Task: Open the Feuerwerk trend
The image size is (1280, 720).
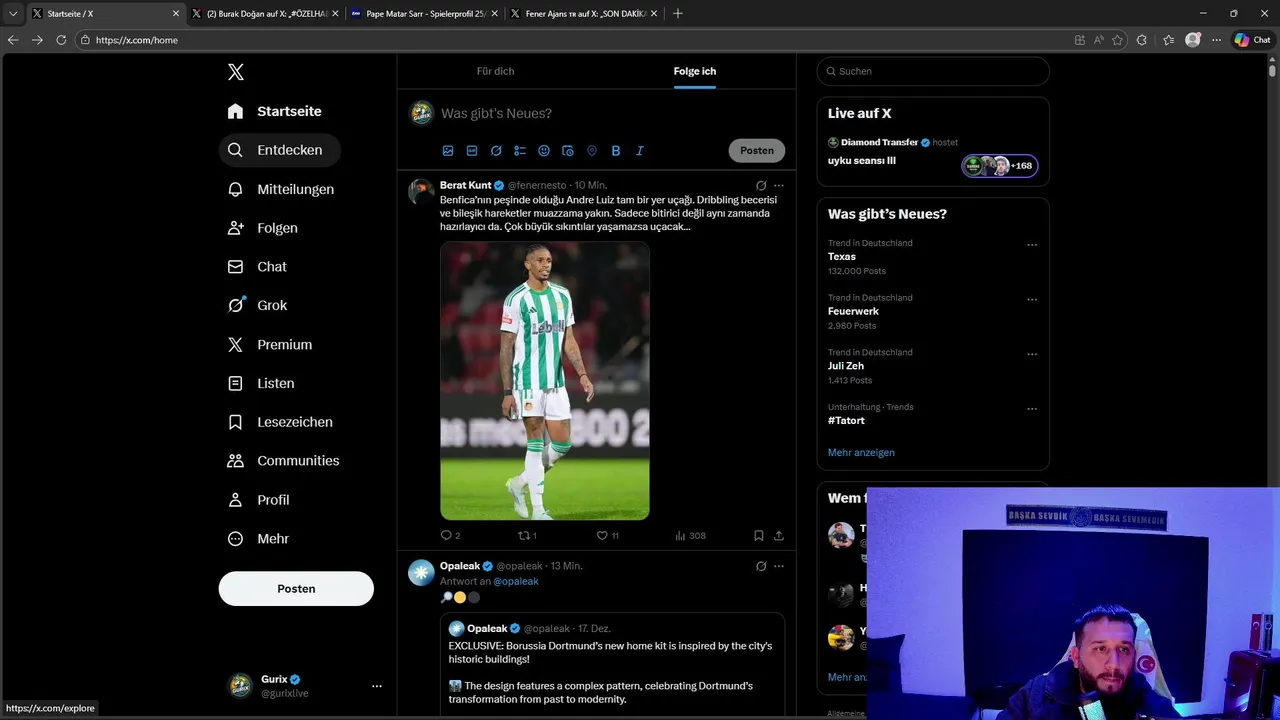Action: (853, 311)
